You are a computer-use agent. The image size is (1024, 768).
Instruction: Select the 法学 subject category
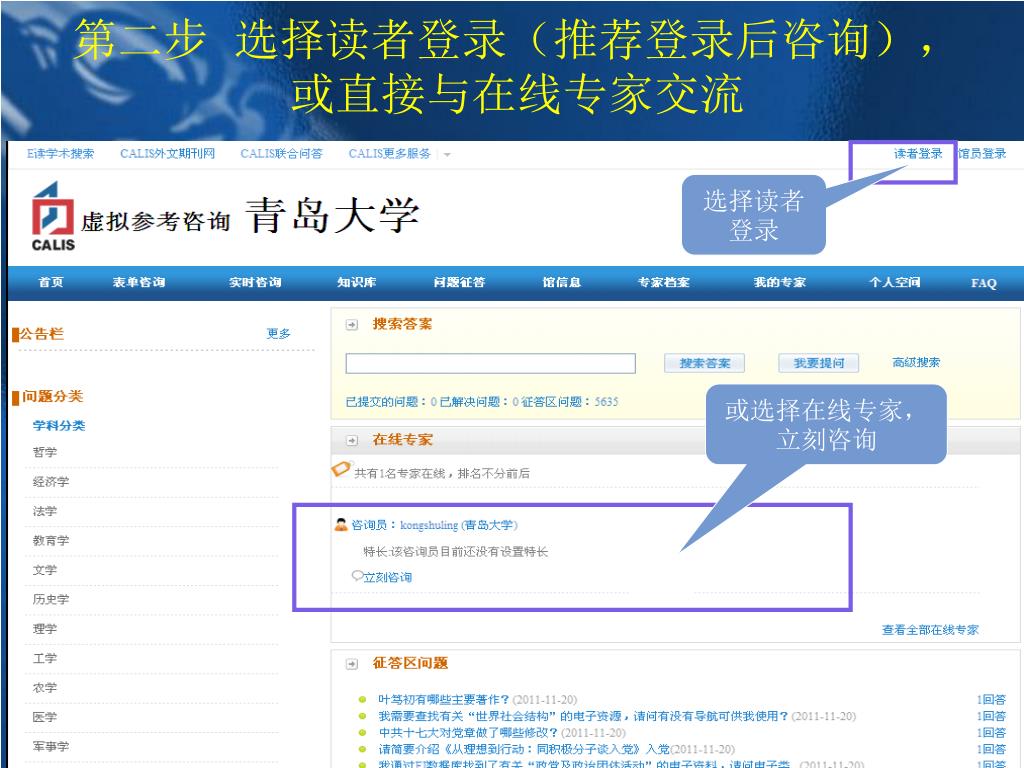[45, 511]
